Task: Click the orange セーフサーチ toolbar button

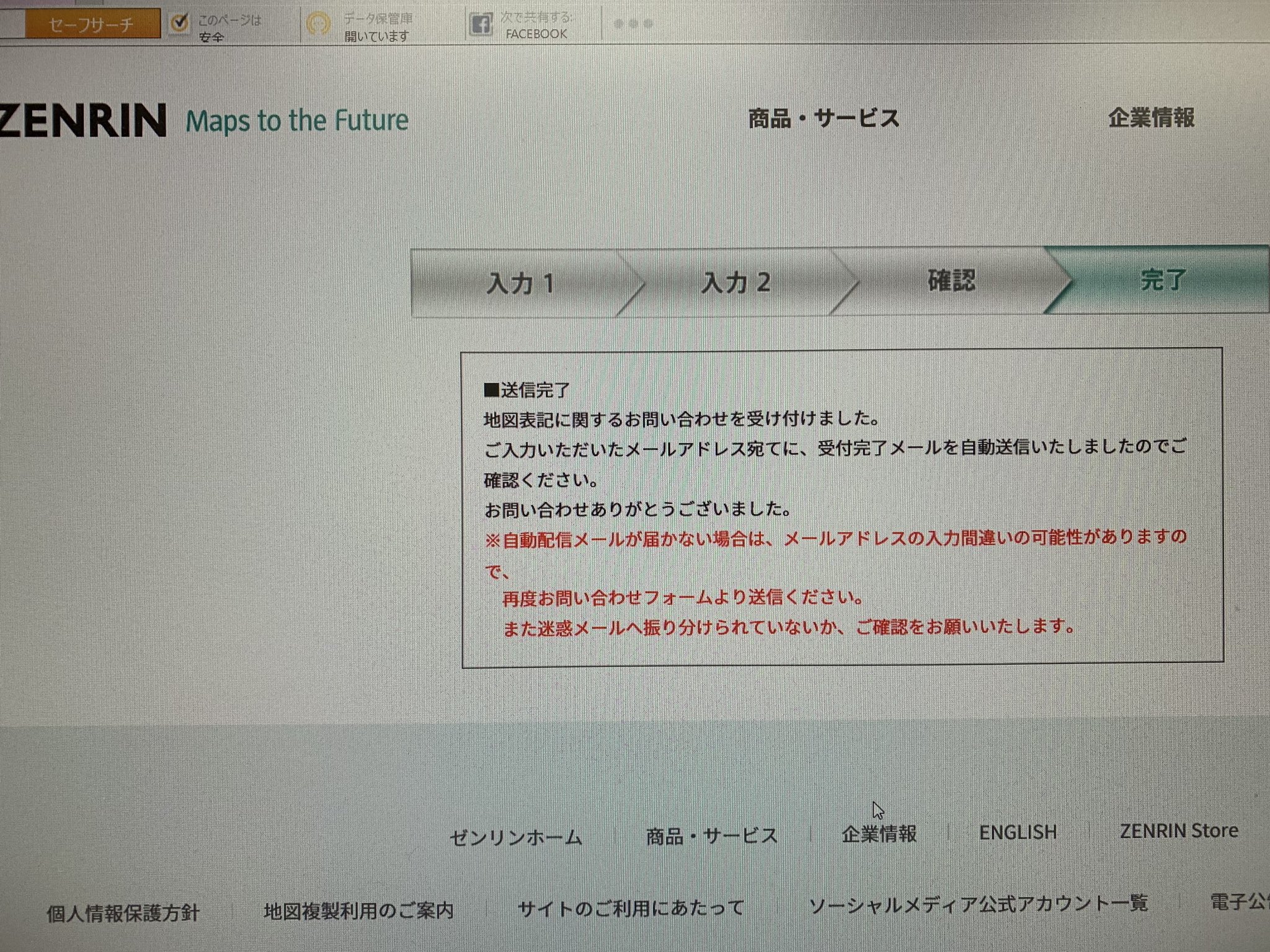Action: tap(91, 25)
